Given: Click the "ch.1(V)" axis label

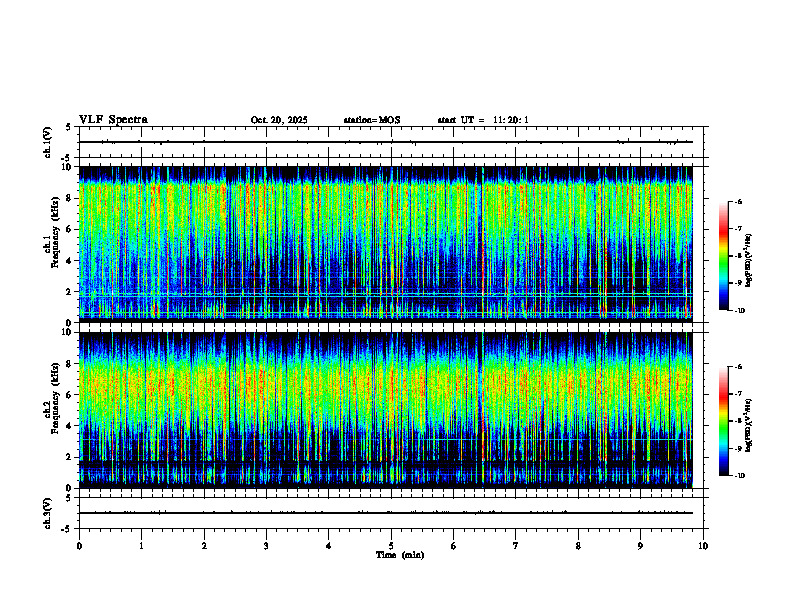Looking at the screenshot, I should coord(48,142).
